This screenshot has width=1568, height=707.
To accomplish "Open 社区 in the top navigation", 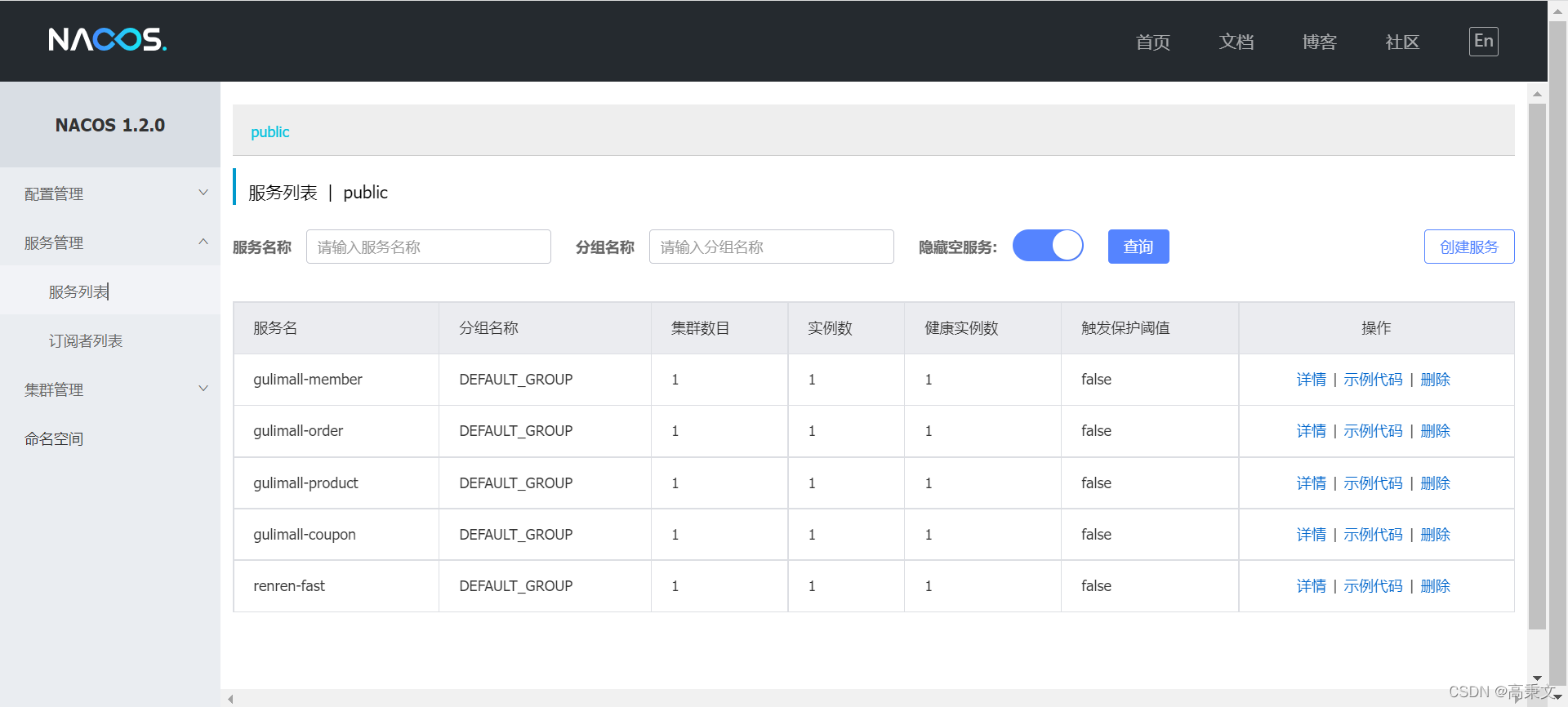I will pyautogui.click(x=1402, y=42).
